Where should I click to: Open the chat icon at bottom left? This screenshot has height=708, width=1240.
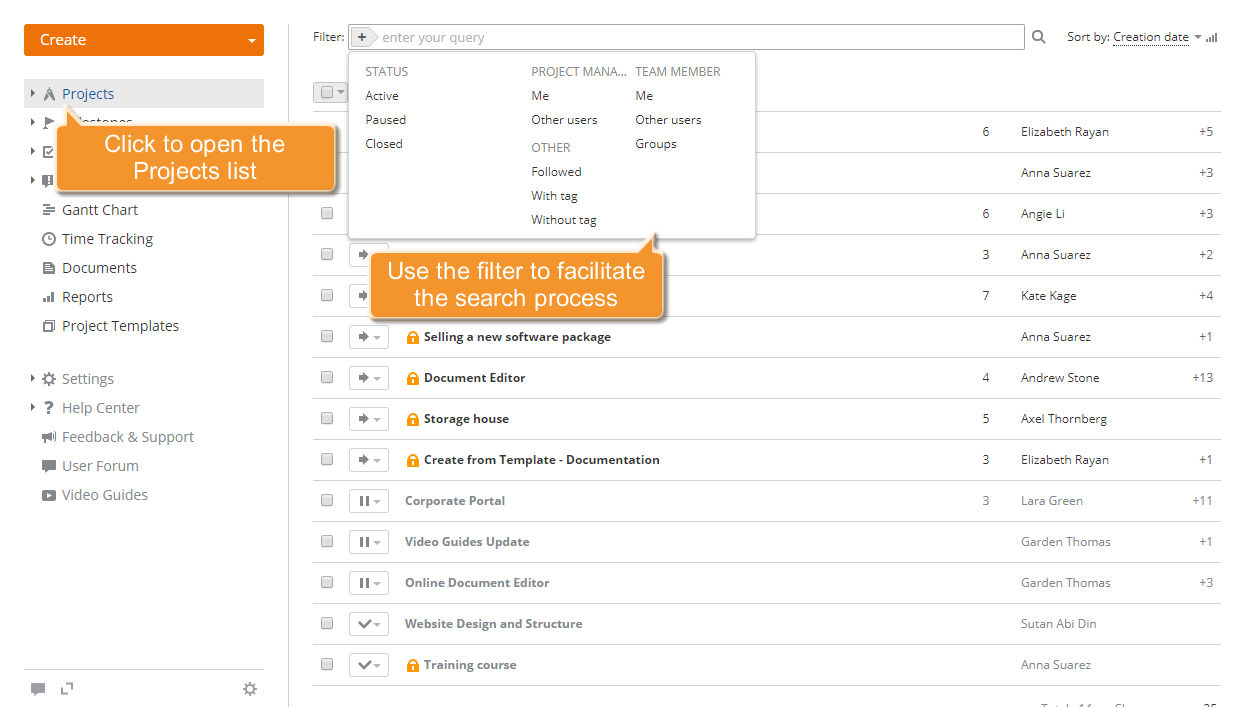point(38,688)
